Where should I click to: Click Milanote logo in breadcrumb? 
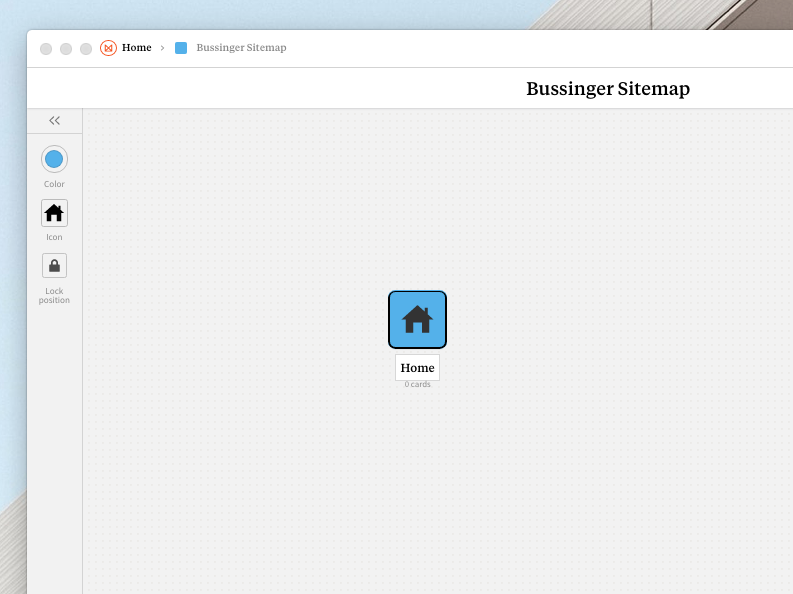pyautogui.click(x=108, y=48)
